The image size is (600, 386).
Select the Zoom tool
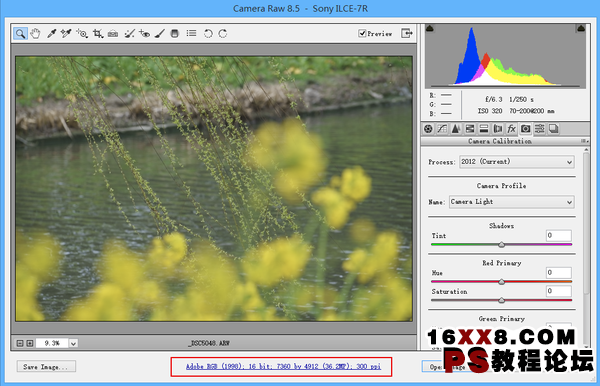pos(20,34)
